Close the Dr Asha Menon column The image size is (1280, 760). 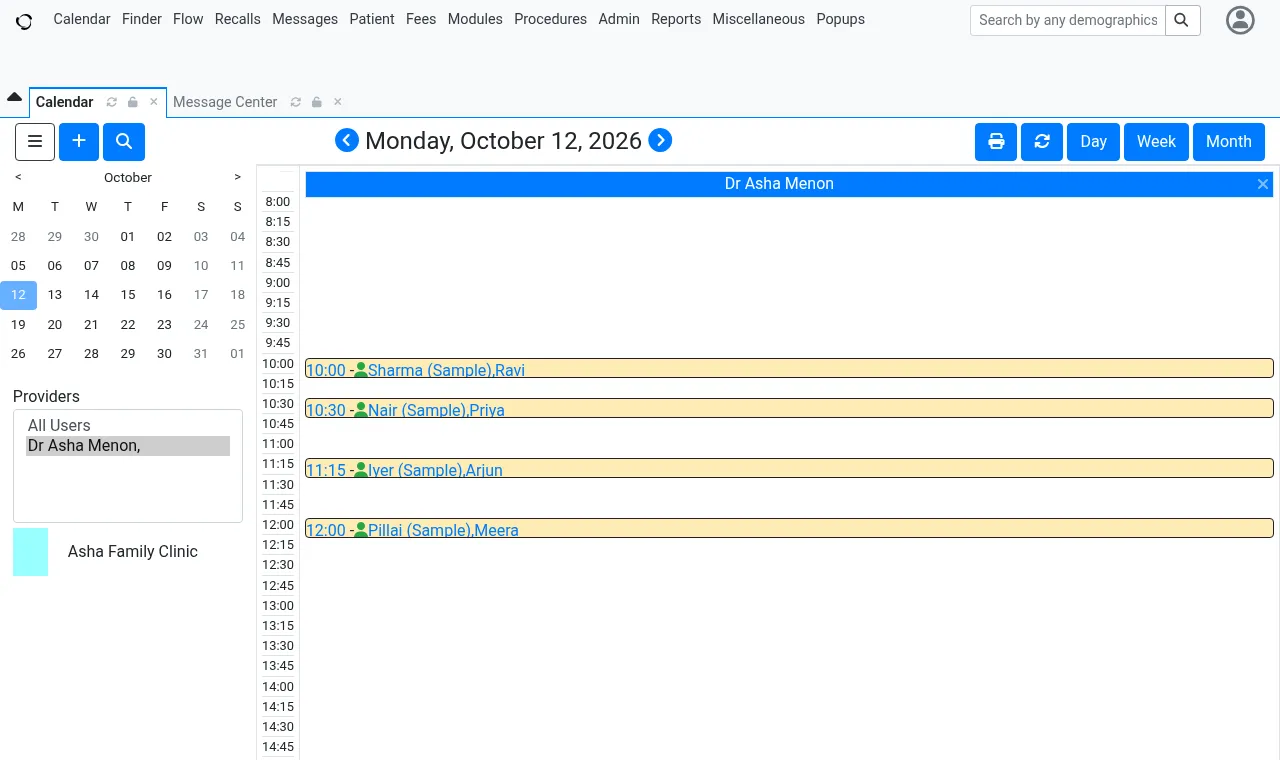point(1263,184)
